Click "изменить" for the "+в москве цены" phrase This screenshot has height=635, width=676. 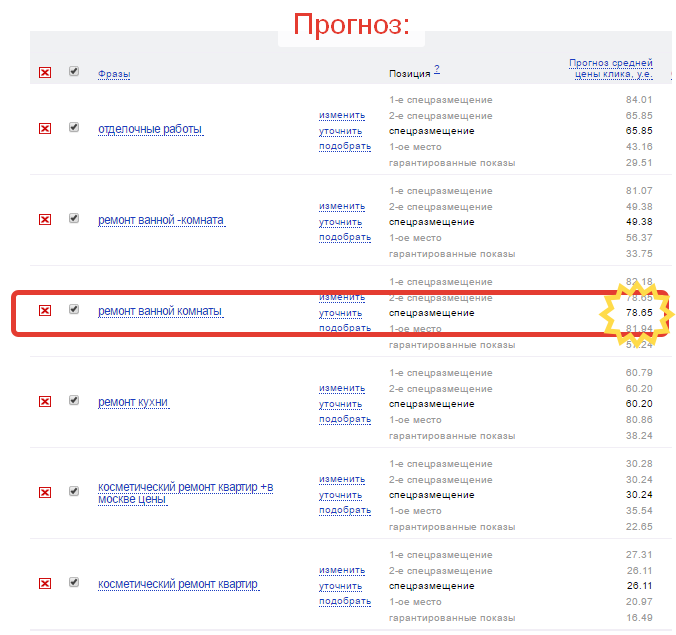click(x=342, y=479)
